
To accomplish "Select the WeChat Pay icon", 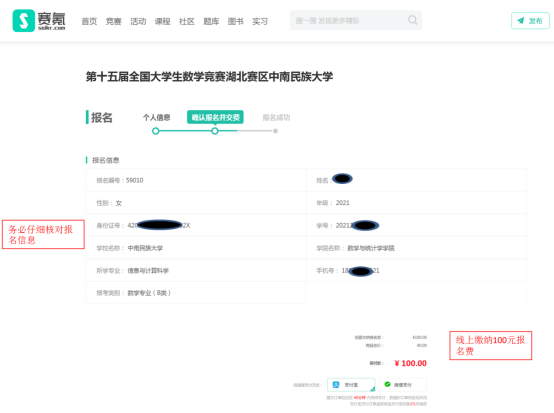I will [387, 384].
